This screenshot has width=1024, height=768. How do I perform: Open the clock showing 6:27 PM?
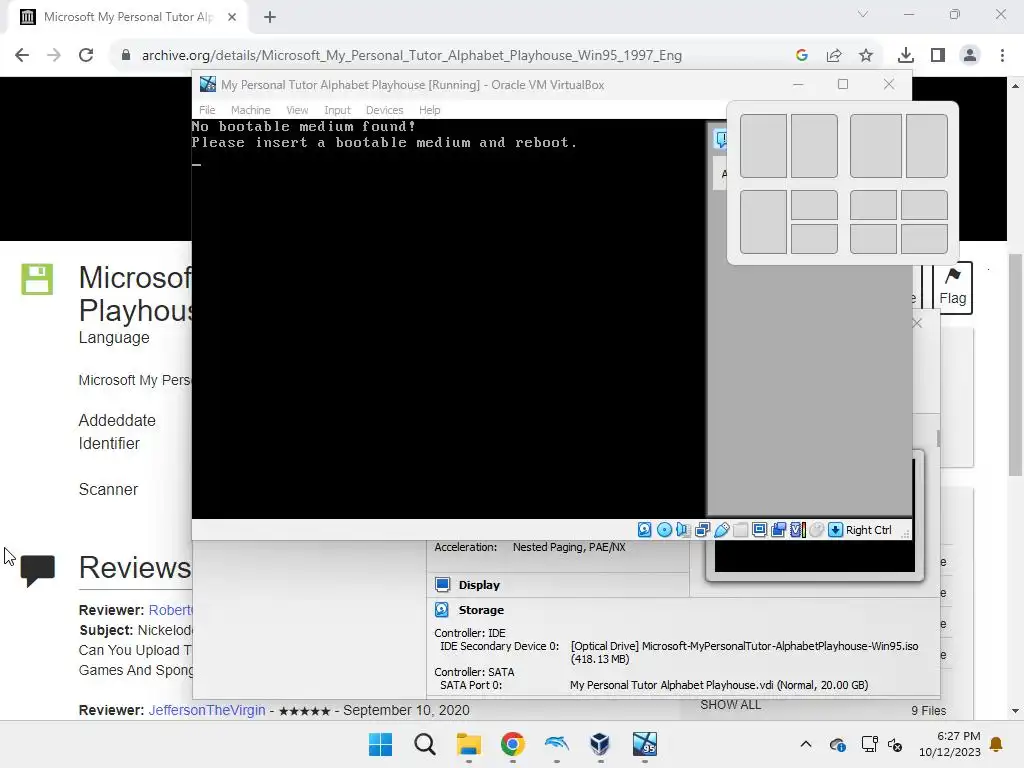point(950,744)
